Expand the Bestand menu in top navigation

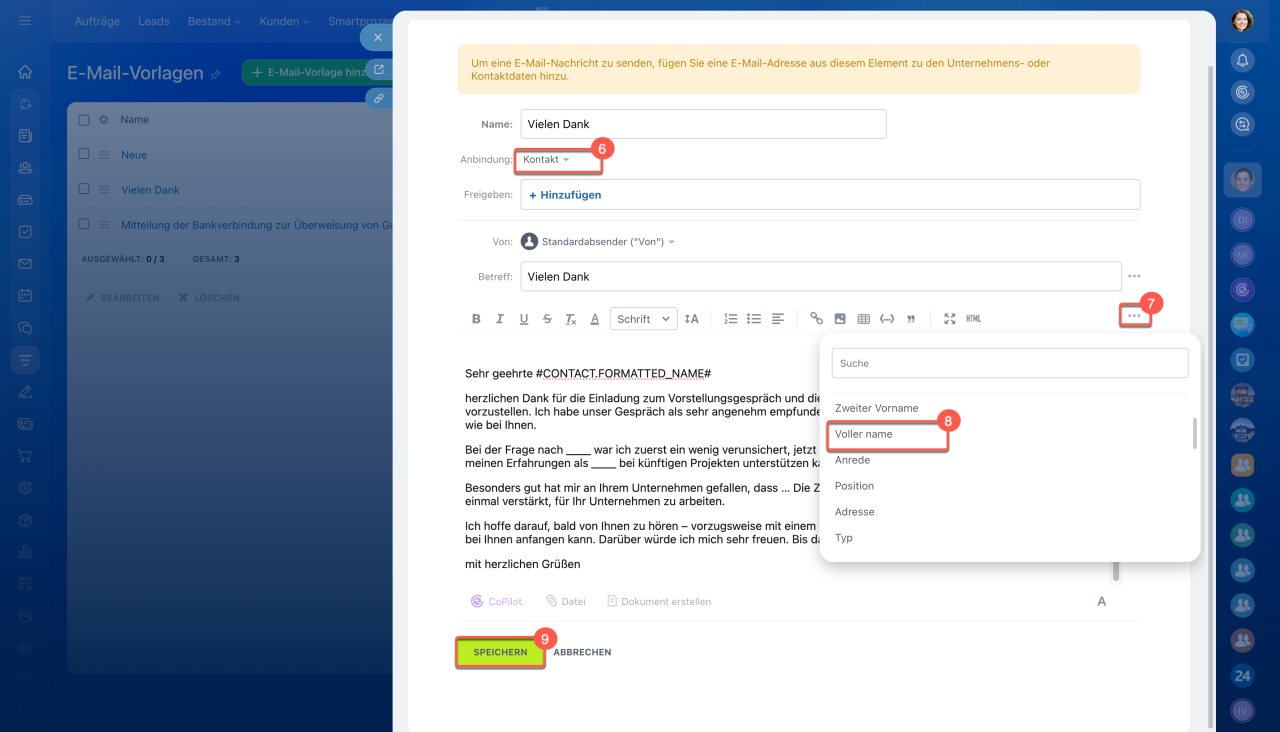pyautogui.click(x=214, y=21)
